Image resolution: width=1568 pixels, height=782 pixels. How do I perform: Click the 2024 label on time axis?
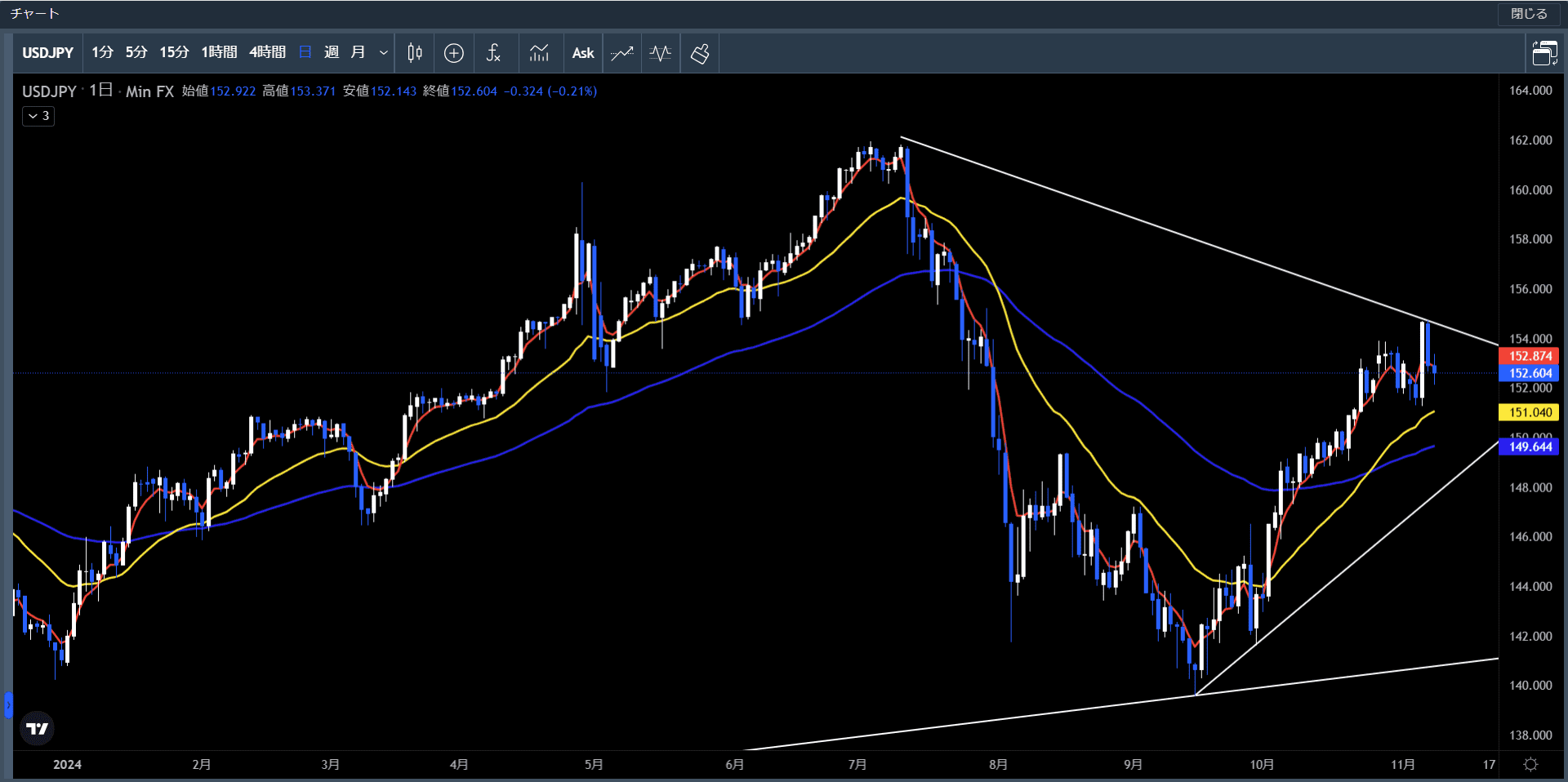pyautogui.click(x=67, y=765)
